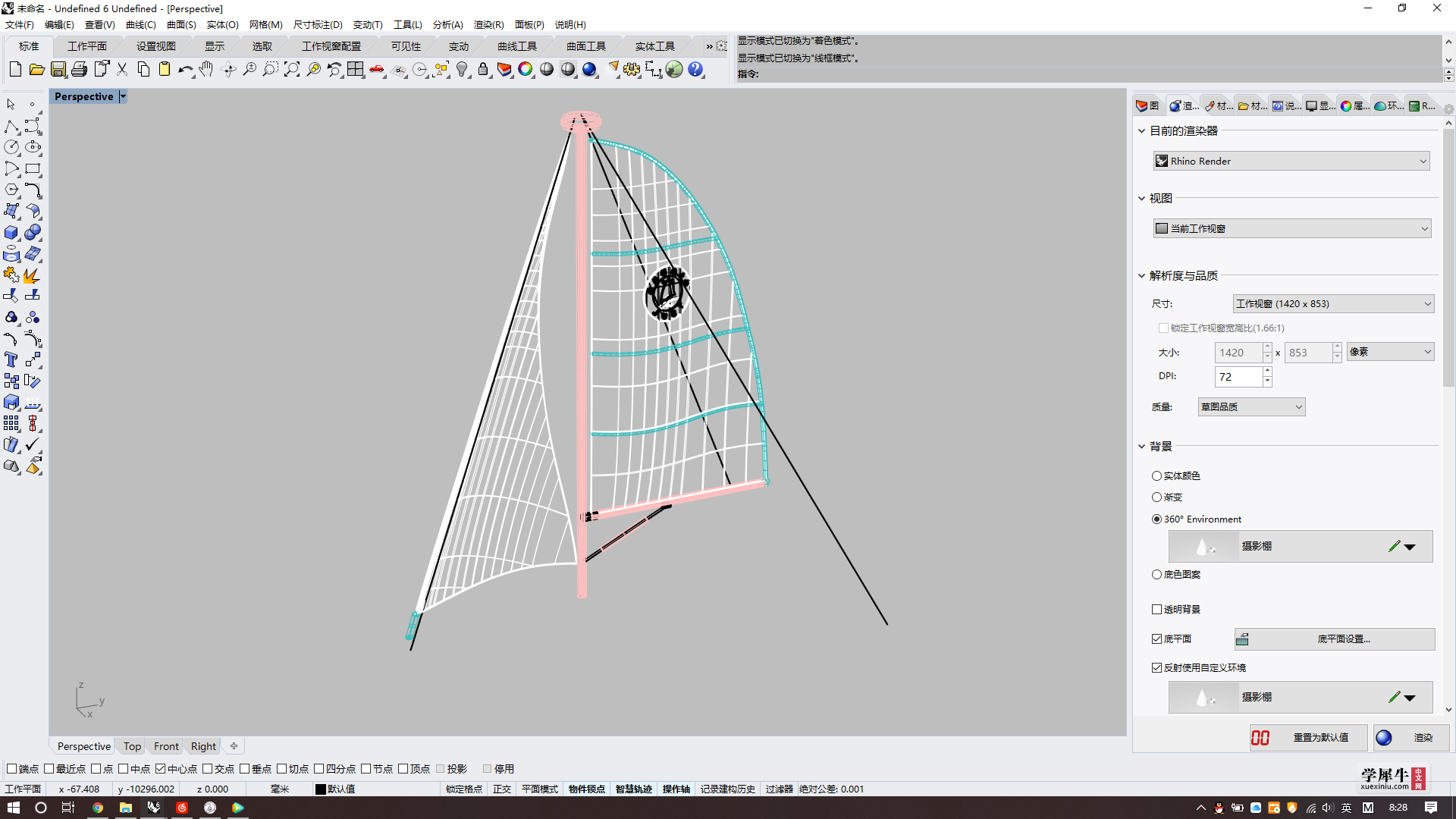Click the red car icon in toolbar
Viewport: 1456px width, 819px height.
[377, 70]
